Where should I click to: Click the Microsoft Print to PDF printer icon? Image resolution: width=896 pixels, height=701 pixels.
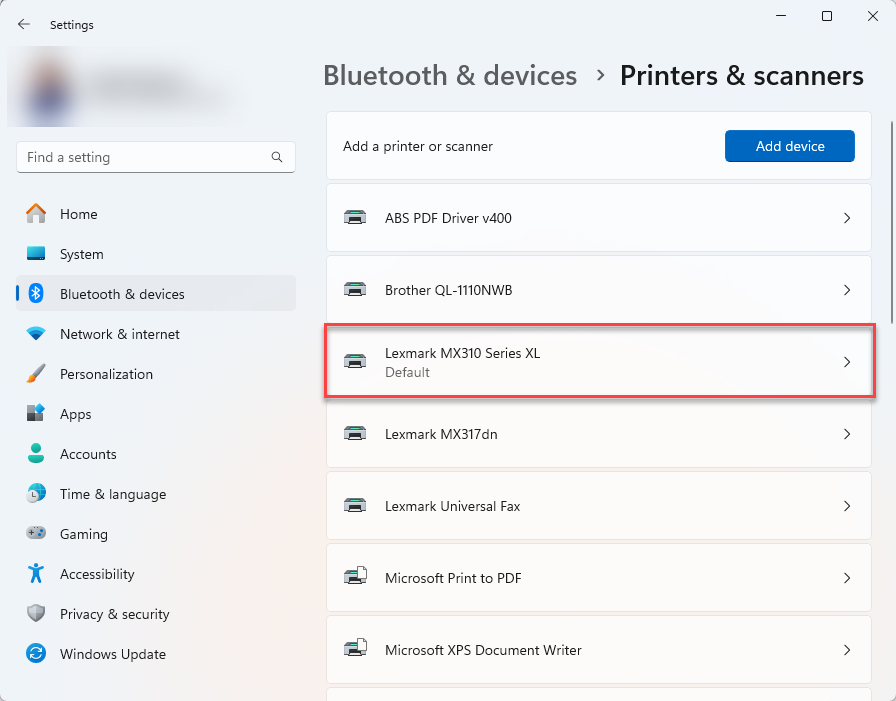coord(355,578)
